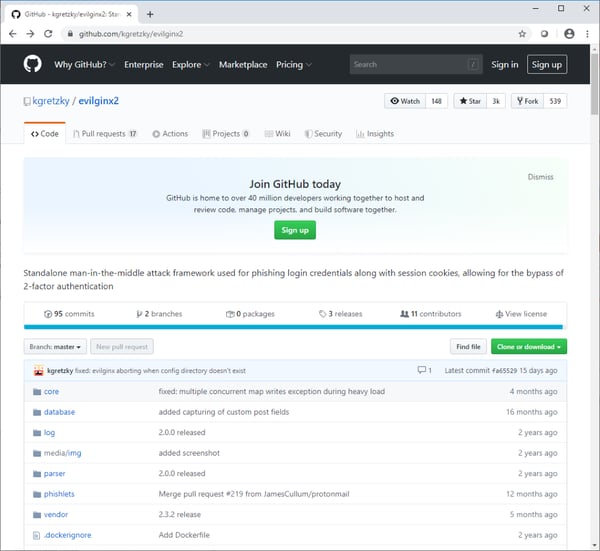
Task: Click folder icon next to core
Action: pos(37,392)
